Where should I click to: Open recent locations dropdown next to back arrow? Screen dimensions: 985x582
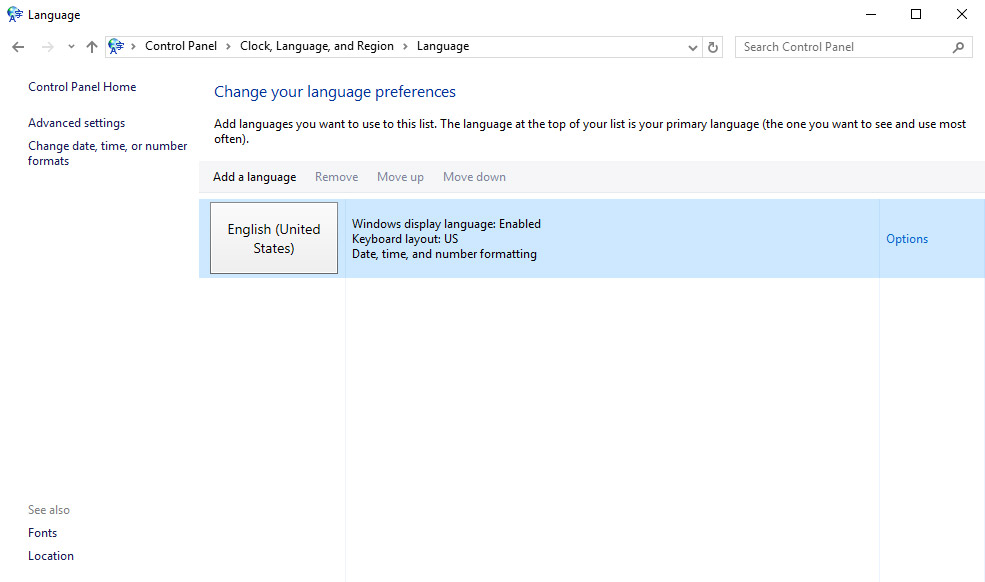coord(70,46)
